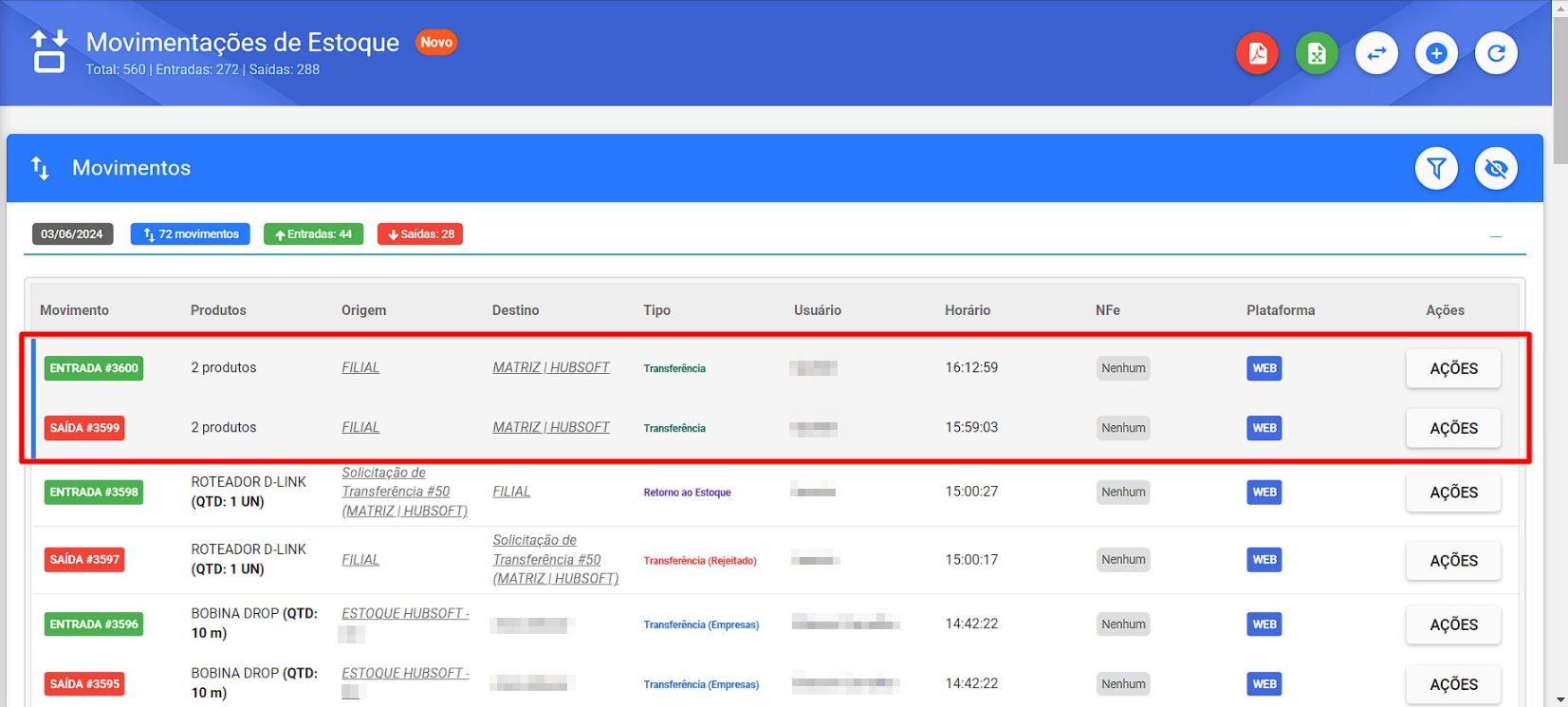Open FILIAL destination link in row #3598
This screenshot has width=1568, height=707.
511,492
